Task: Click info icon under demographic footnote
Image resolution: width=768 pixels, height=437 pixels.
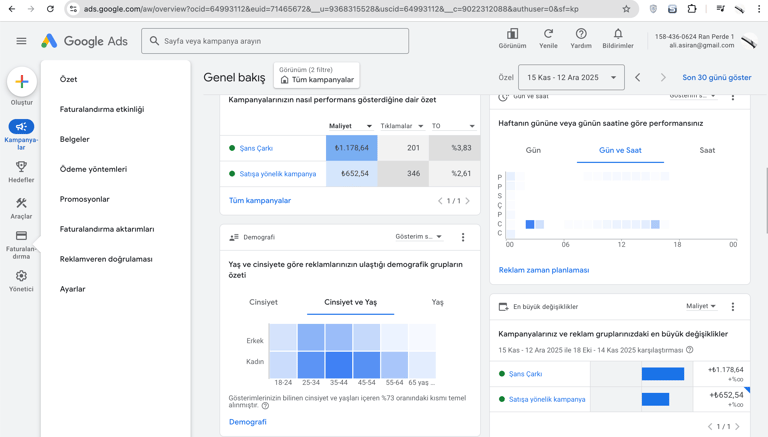Action: (265, 406)
